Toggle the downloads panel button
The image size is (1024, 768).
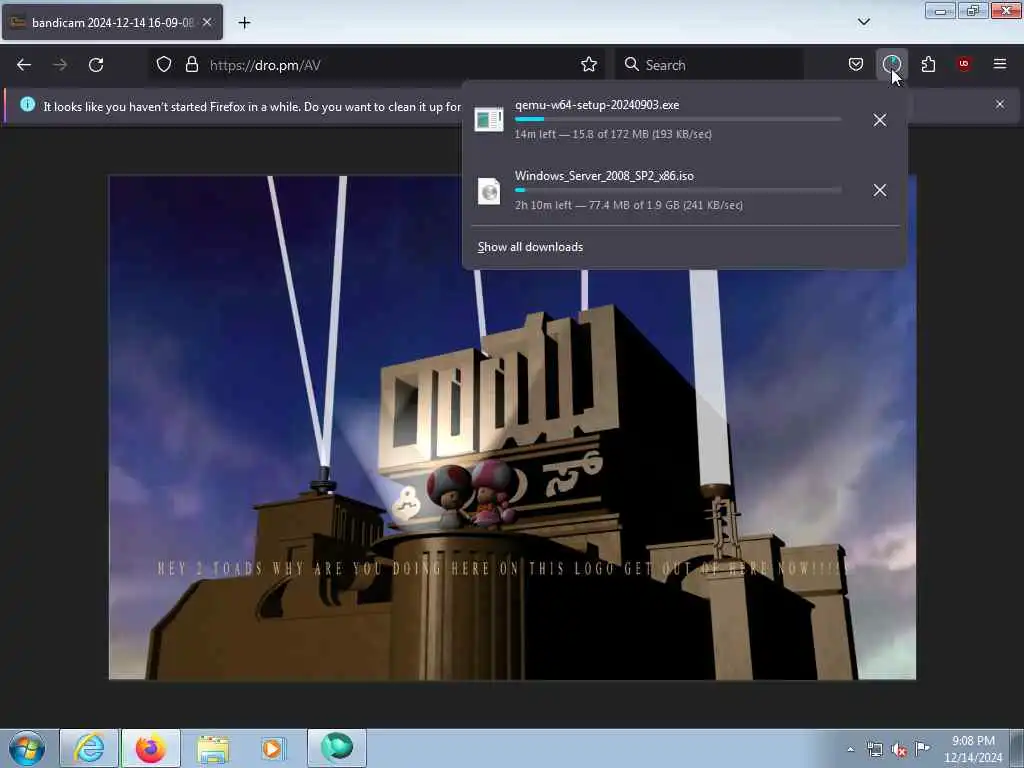point(891,65)
